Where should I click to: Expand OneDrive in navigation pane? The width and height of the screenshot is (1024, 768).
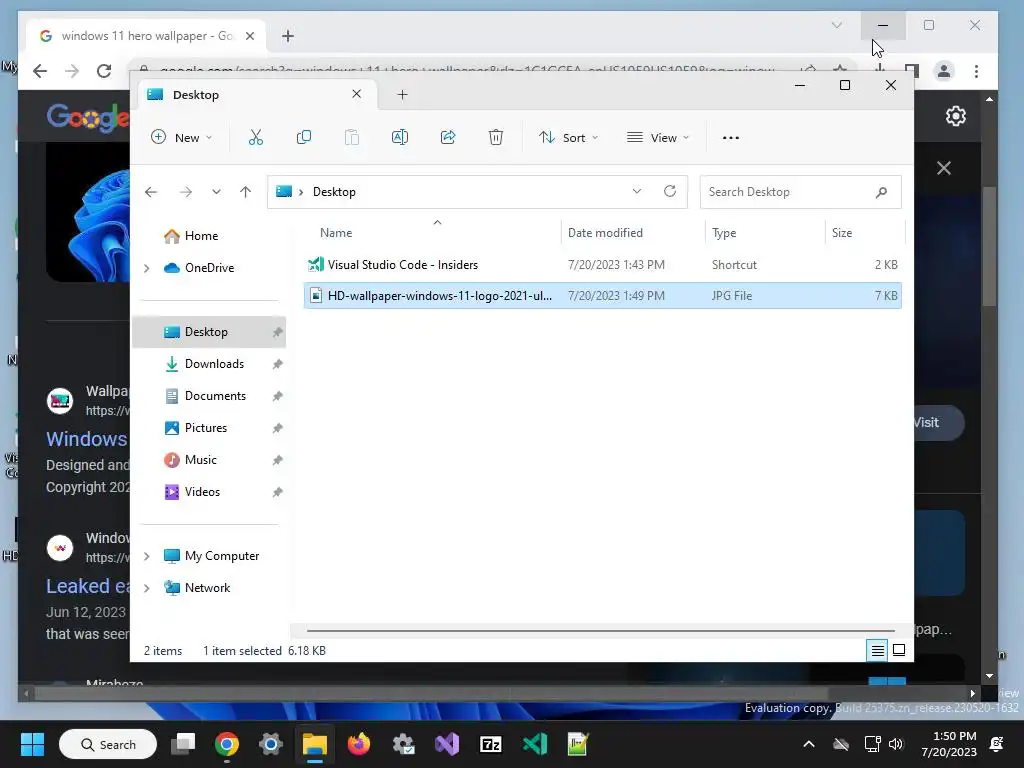[146, 268]
